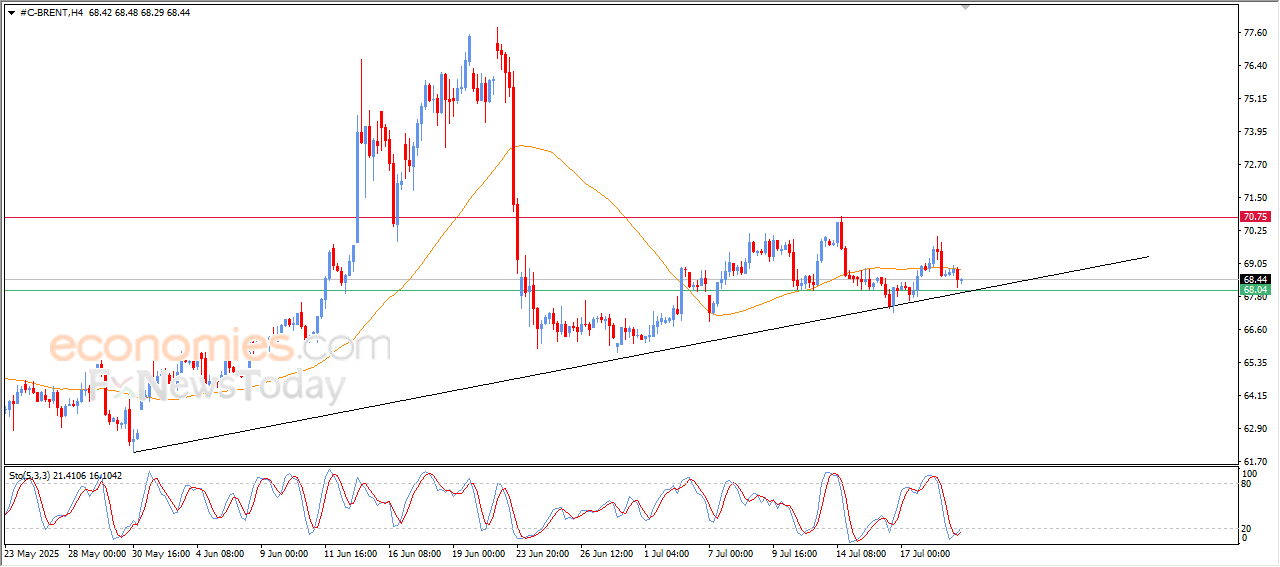Select the gray chart shift triangle marker

[966, 7]
